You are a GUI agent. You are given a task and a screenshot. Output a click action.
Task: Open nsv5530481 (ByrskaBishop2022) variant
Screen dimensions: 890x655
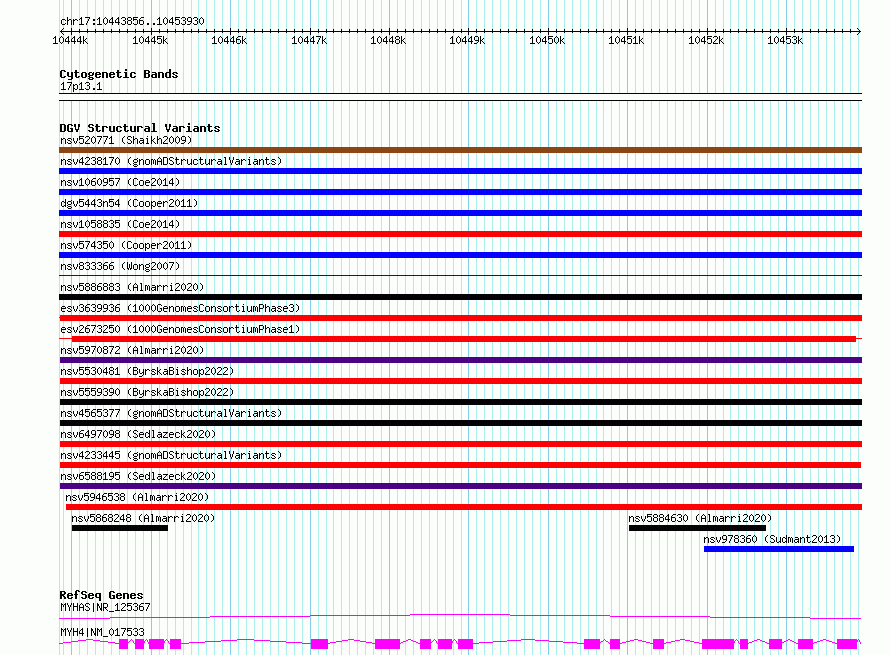[x=147, y=371]
